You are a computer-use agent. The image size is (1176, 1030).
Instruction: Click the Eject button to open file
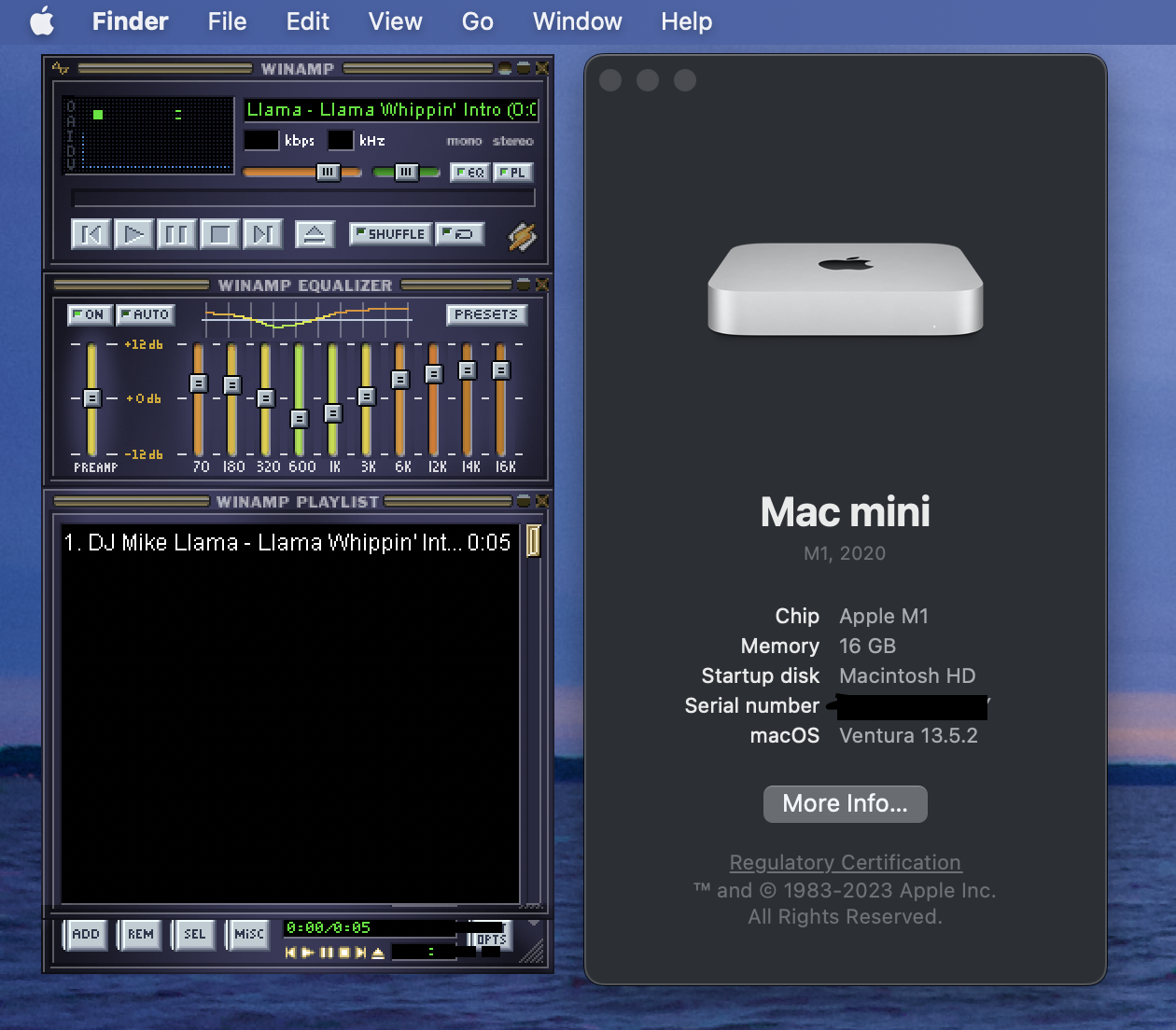[315, 233]
